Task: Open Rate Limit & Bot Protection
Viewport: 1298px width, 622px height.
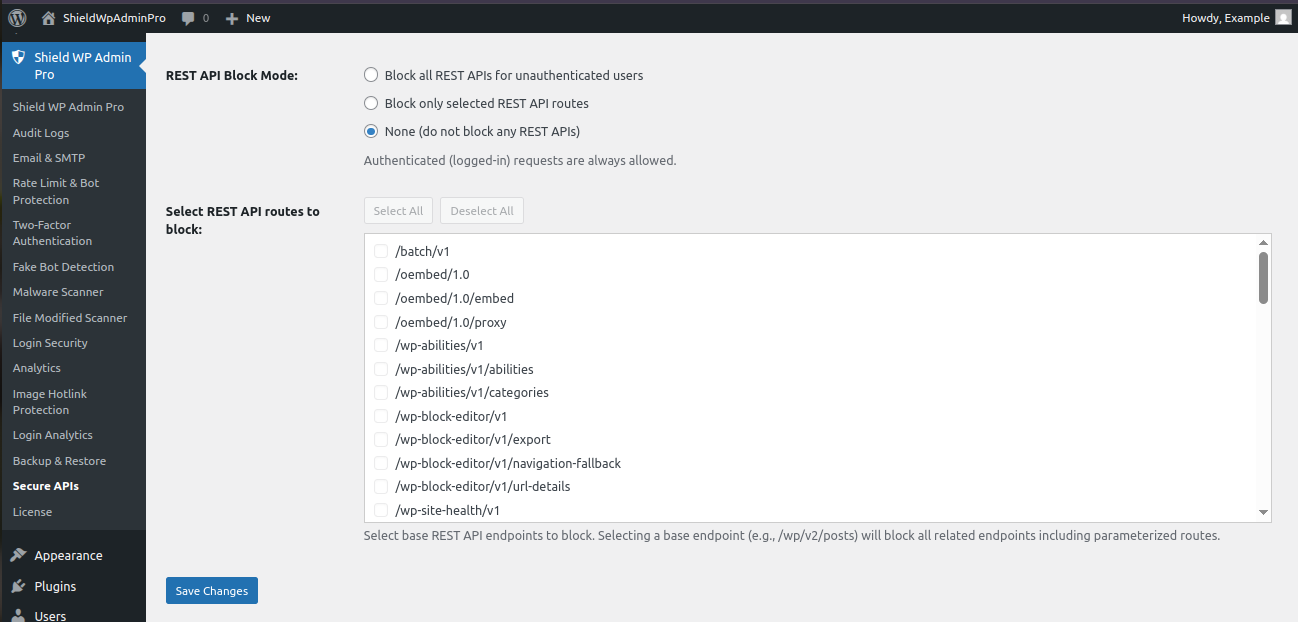Action: pos(56,191)
